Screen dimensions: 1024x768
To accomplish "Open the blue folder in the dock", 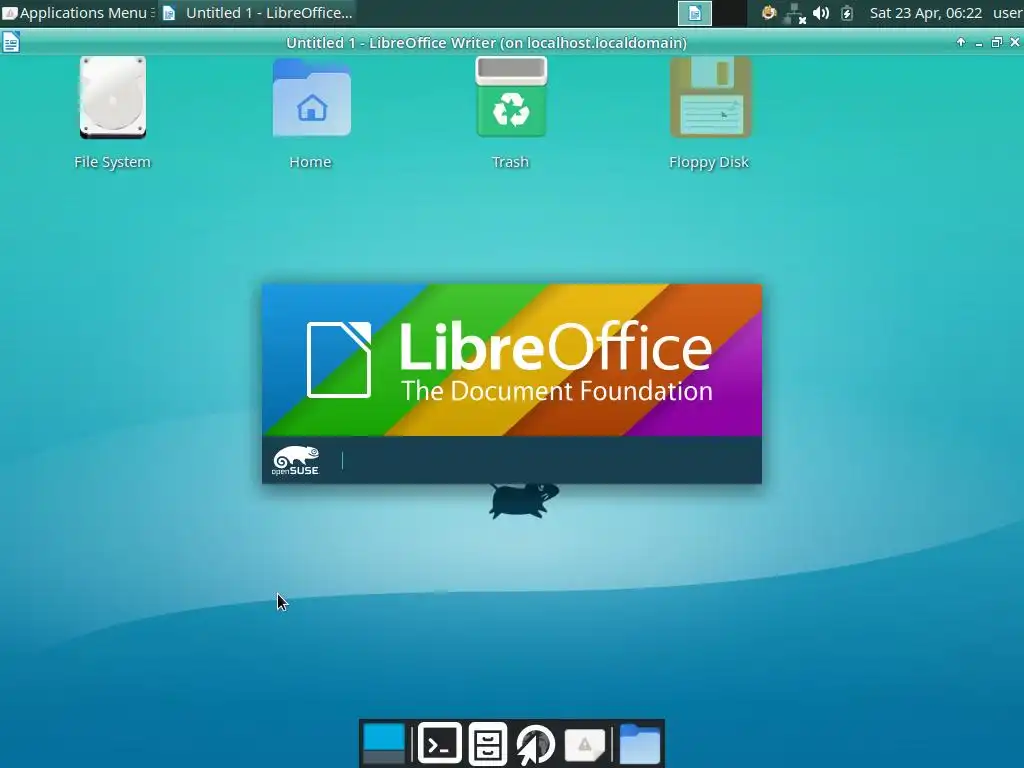I will click(639, 744).
